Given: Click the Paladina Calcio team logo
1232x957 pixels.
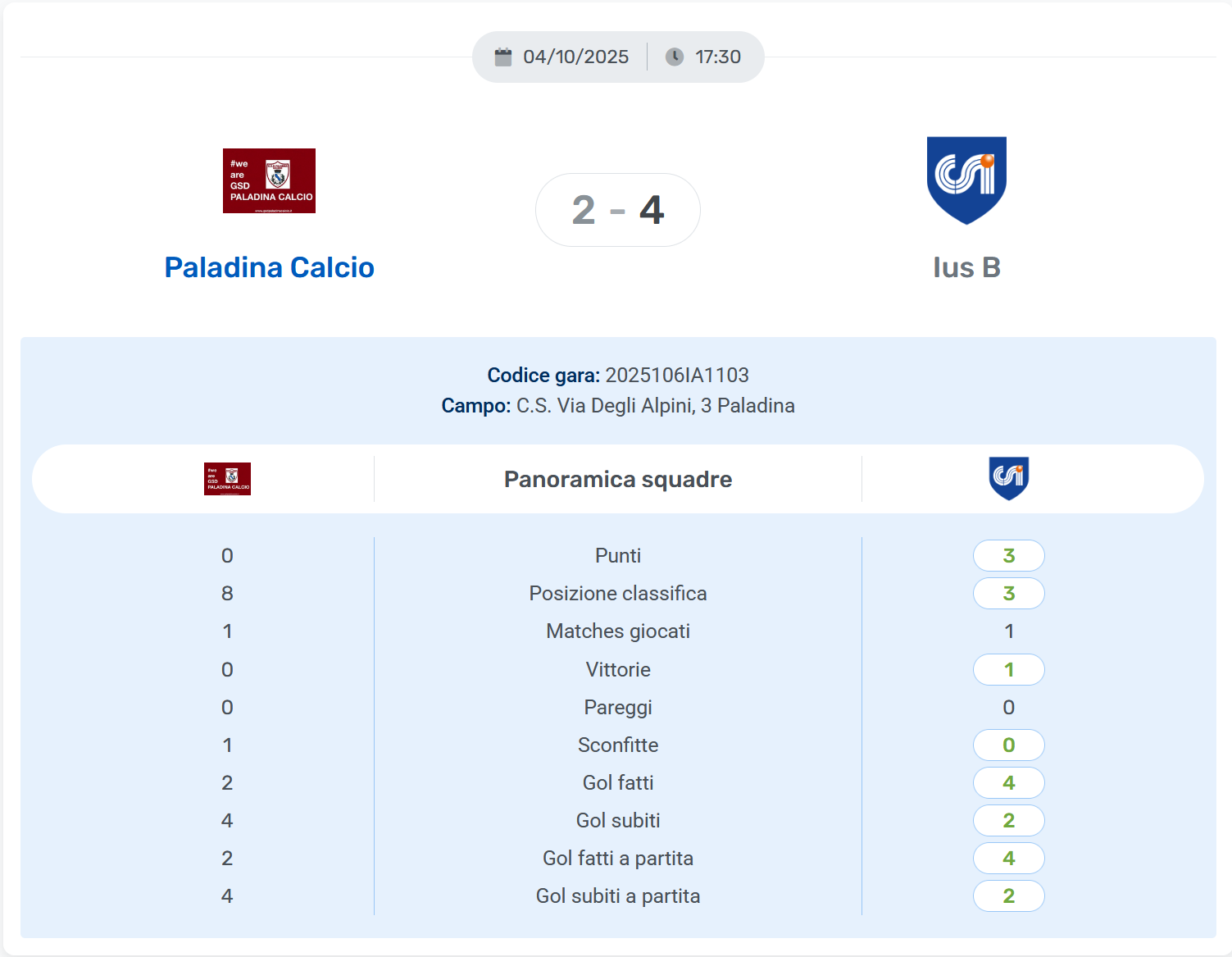Looking at the screenshot, I should pos(269,180).
